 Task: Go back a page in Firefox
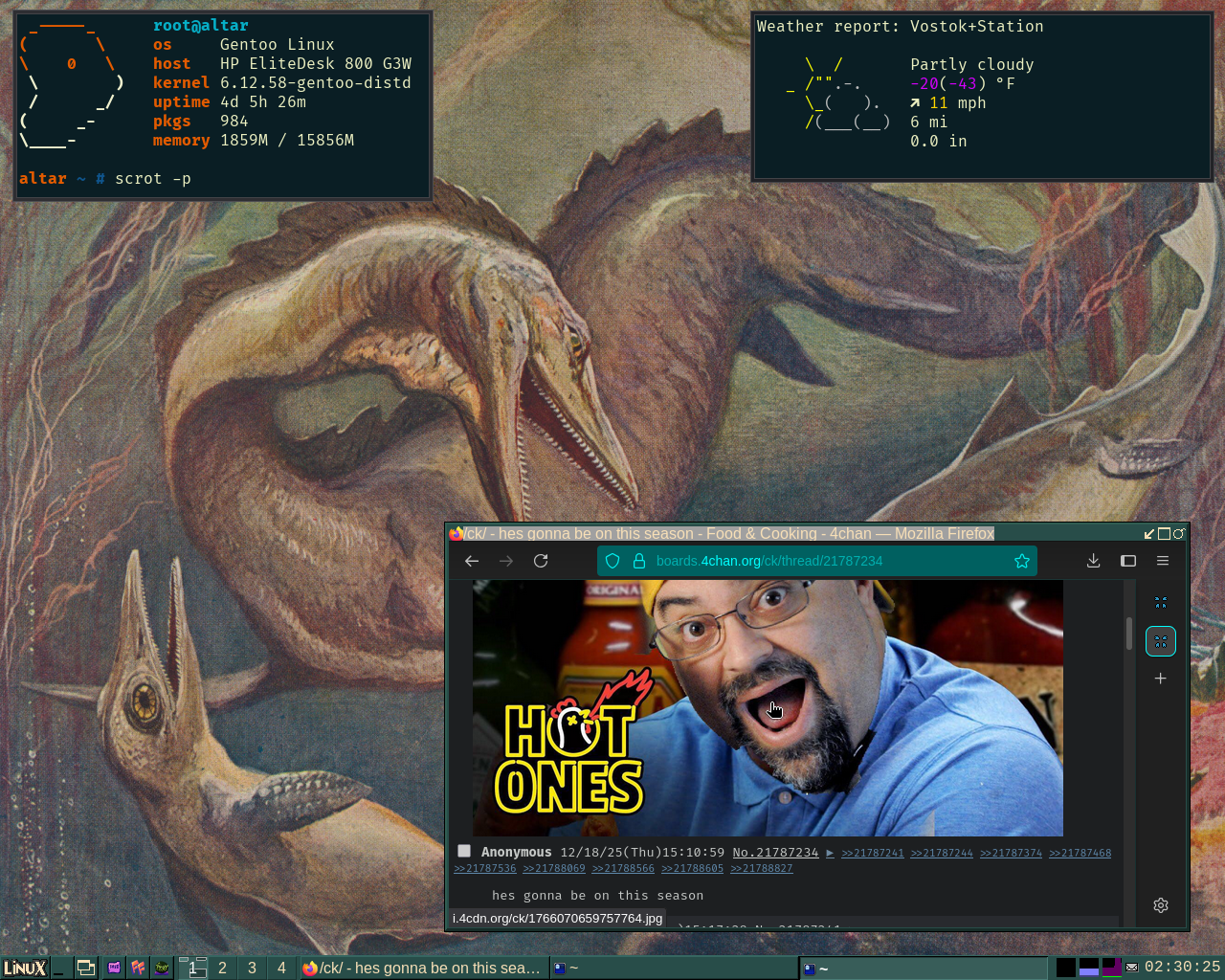pyautogui.click(x=472, y=561)
